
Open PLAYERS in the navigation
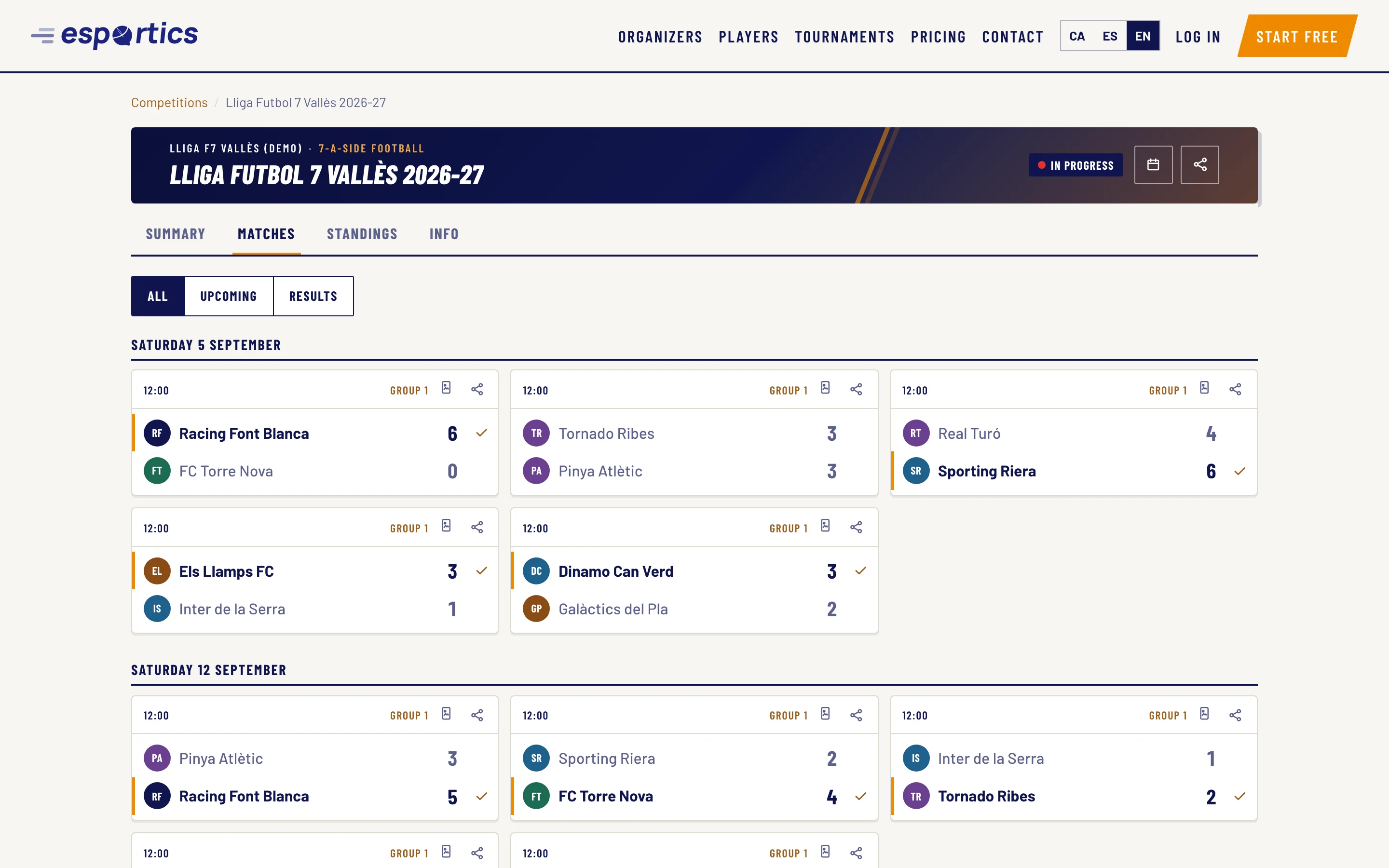(749, 37)
